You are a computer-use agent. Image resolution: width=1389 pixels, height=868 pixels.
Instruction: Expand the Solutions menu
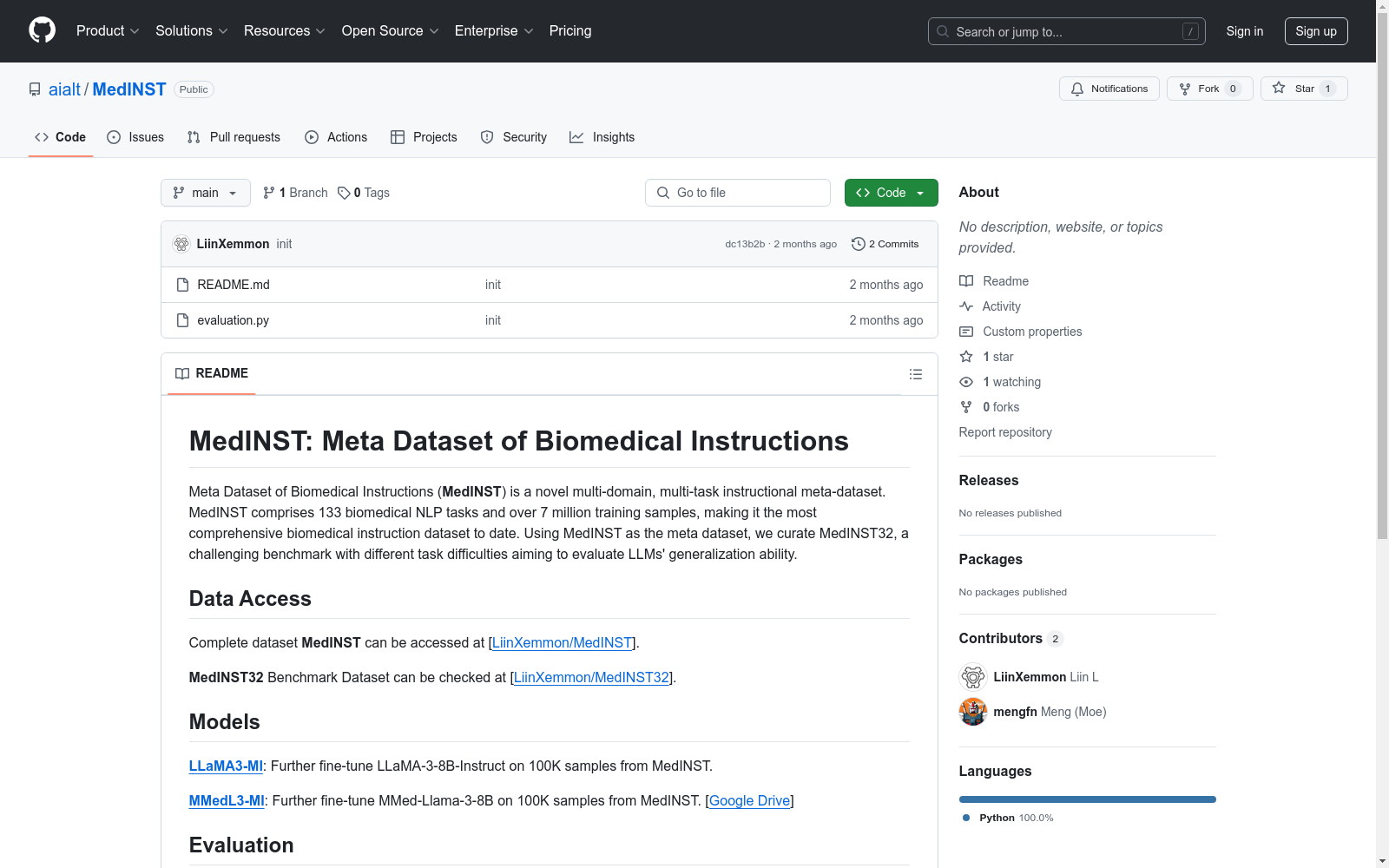(192, 31)
